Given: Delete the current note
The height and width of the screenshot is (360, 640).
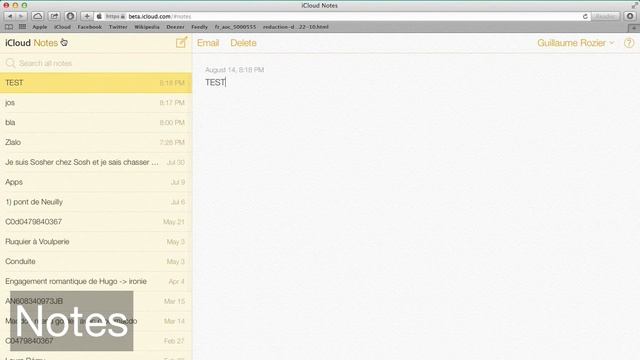Looking at the screenshot, I should pos(243,43).
